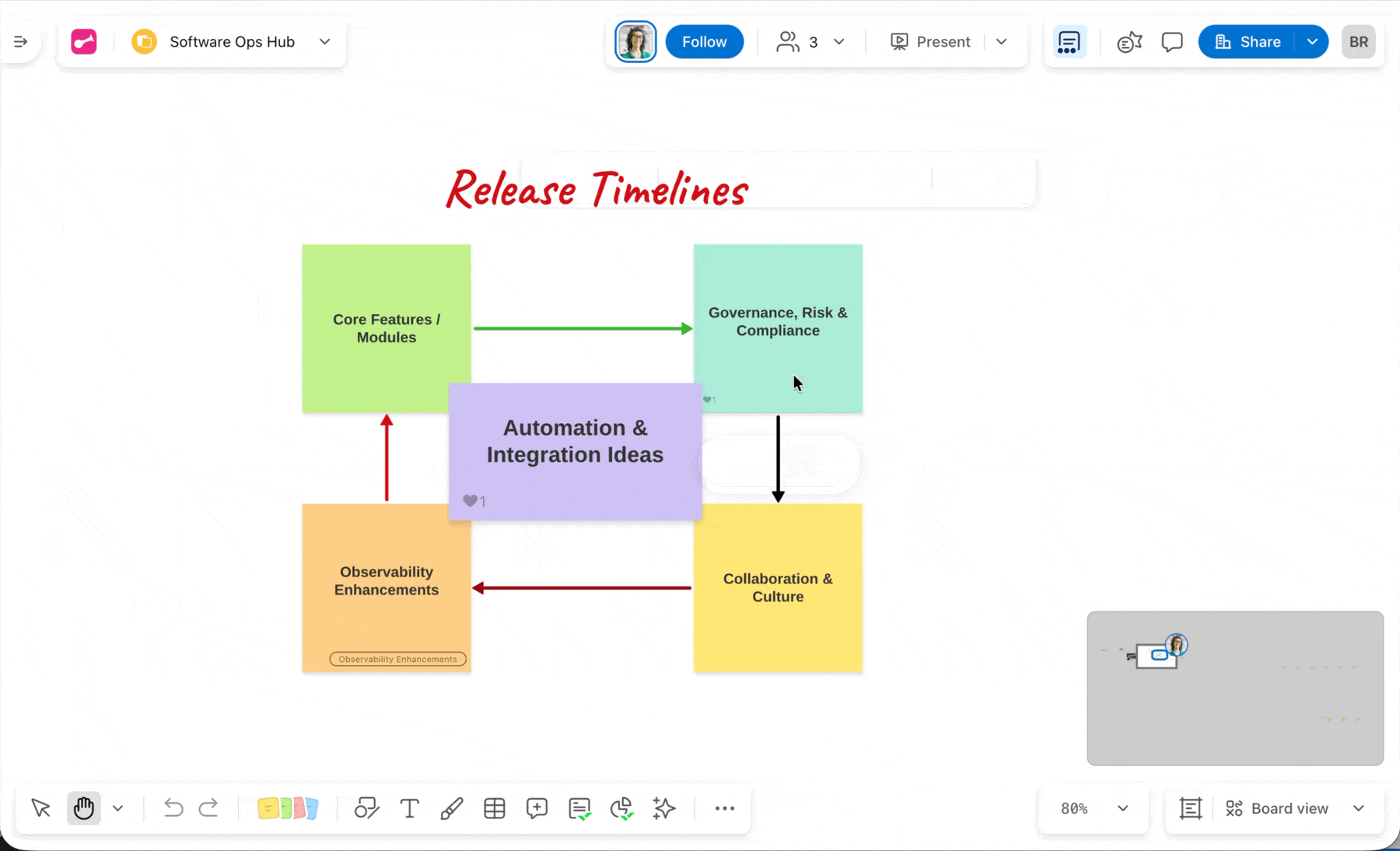Choose the pen drawing tool
This screenshot has height=851, width=1400.
pyautogui.click(x=452, y=808)
